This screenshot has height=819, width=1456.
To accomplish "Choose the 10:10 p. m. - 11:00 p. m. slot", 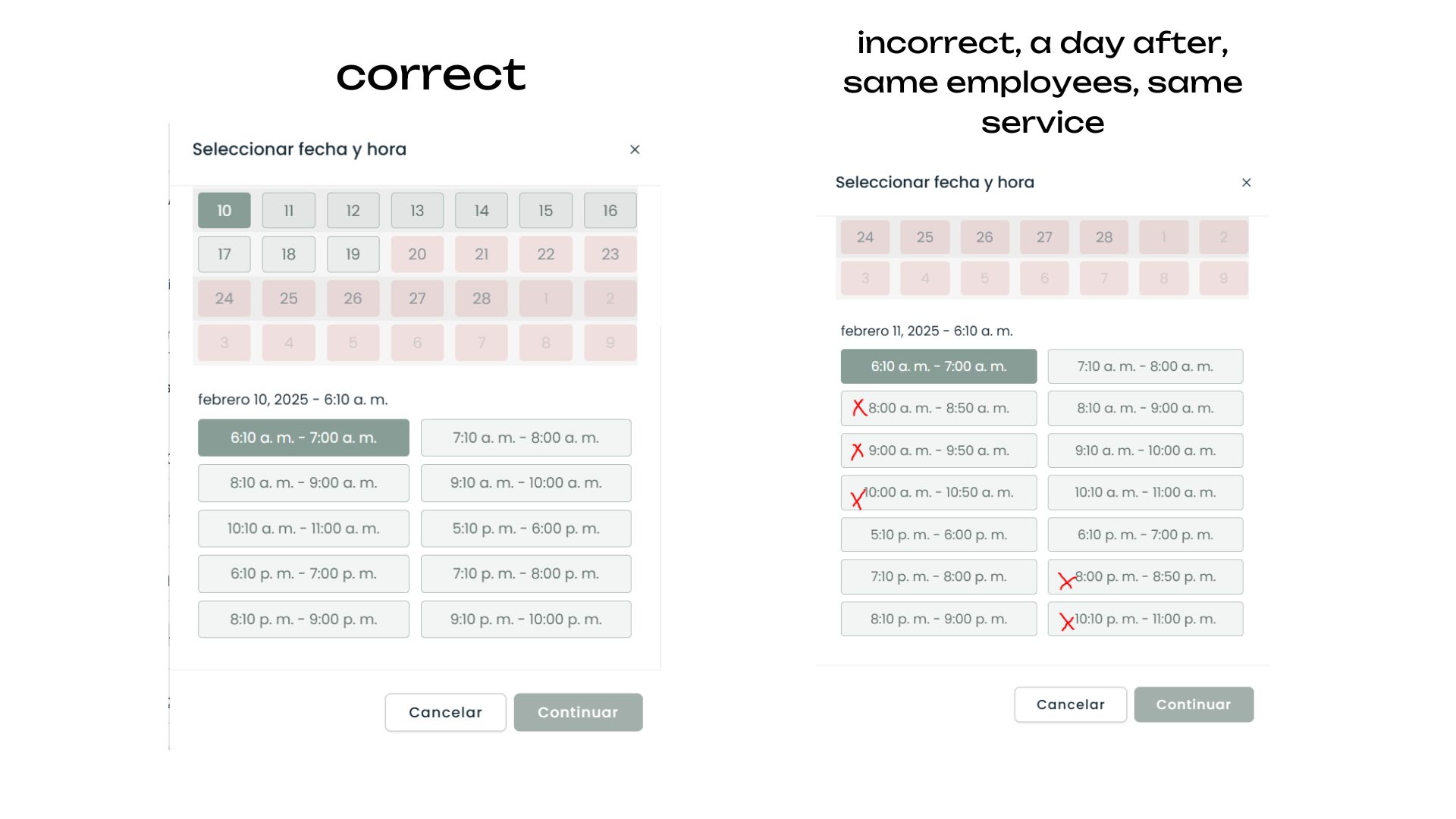I will 1145,620.
